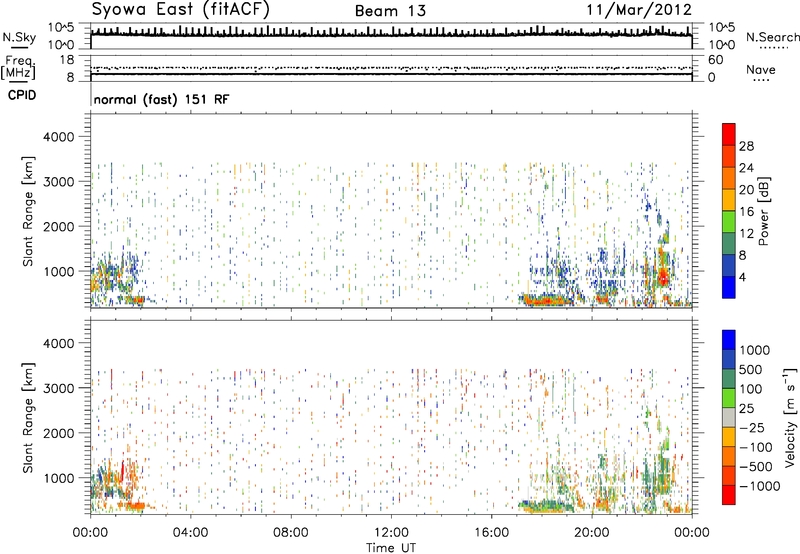Image resolution: width=800 pixels, height=554 pixels.
Task: Click the 'Syowa East (fitACF)' title
Action: [181, 10]
